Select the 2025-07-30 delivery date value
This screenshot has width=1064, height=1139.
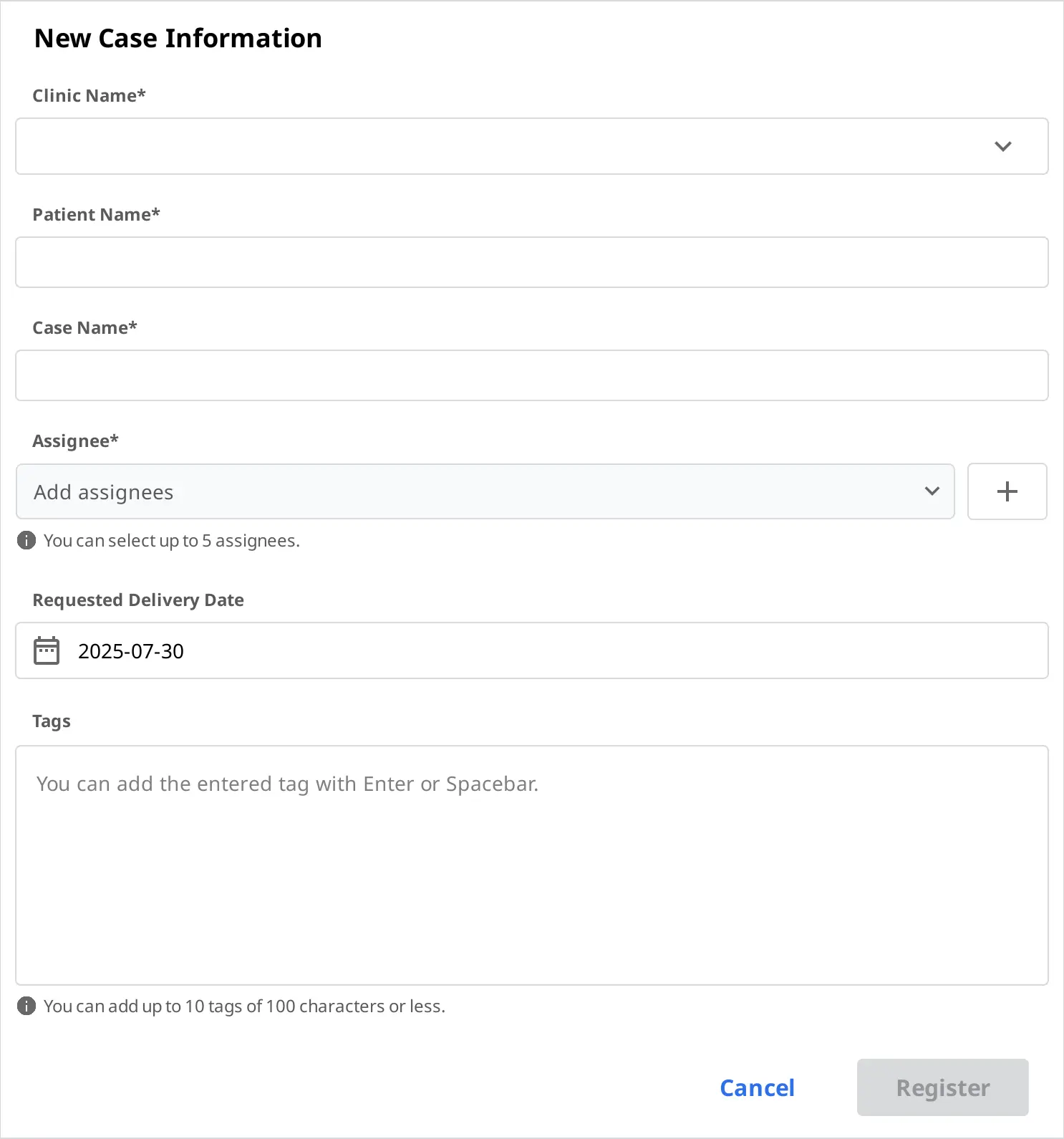(x=131, y=651)
